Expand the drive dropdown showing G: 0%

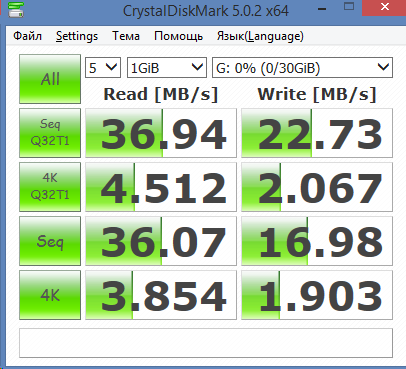(x=302, y=68)
